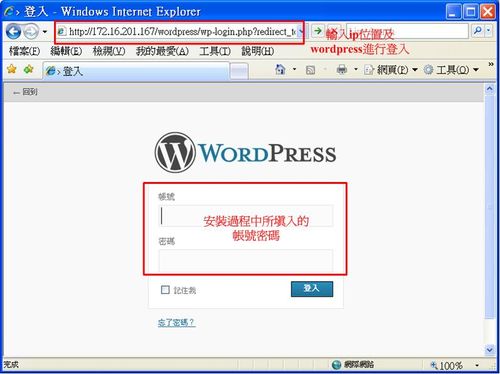
Task: Click the blank new tab button
Action: pos(239,71)
